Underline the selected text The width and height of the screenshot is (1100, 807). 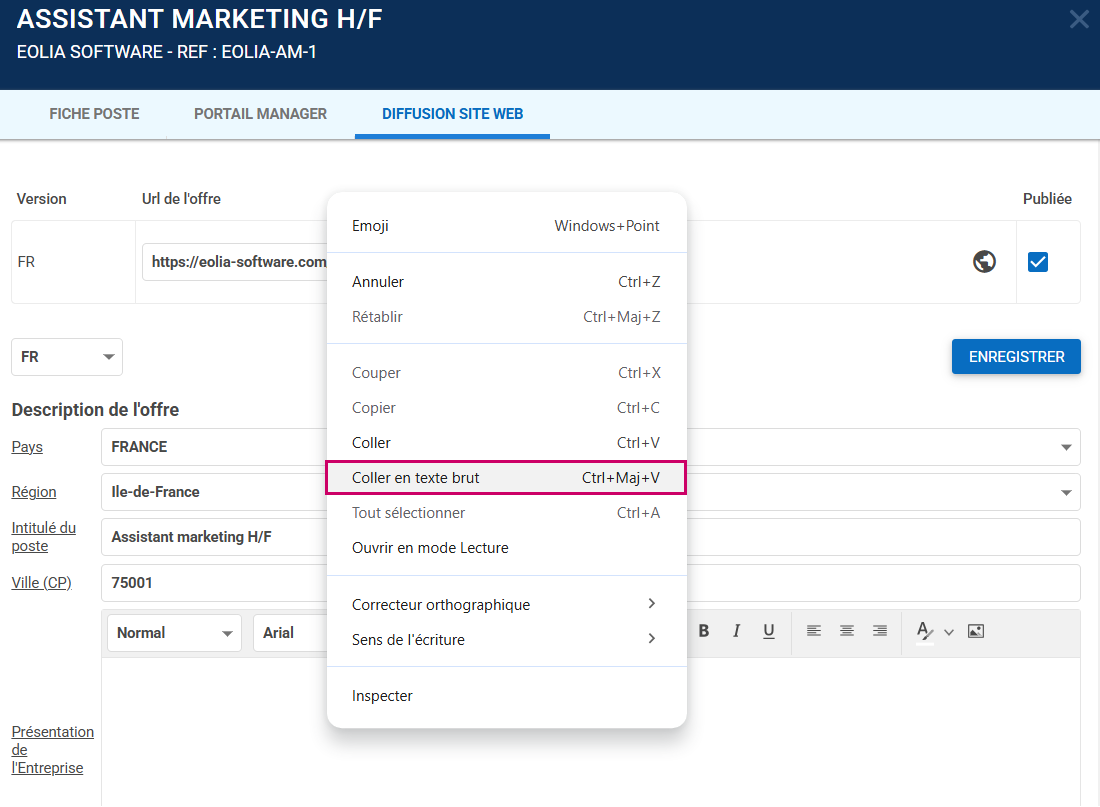769,631
